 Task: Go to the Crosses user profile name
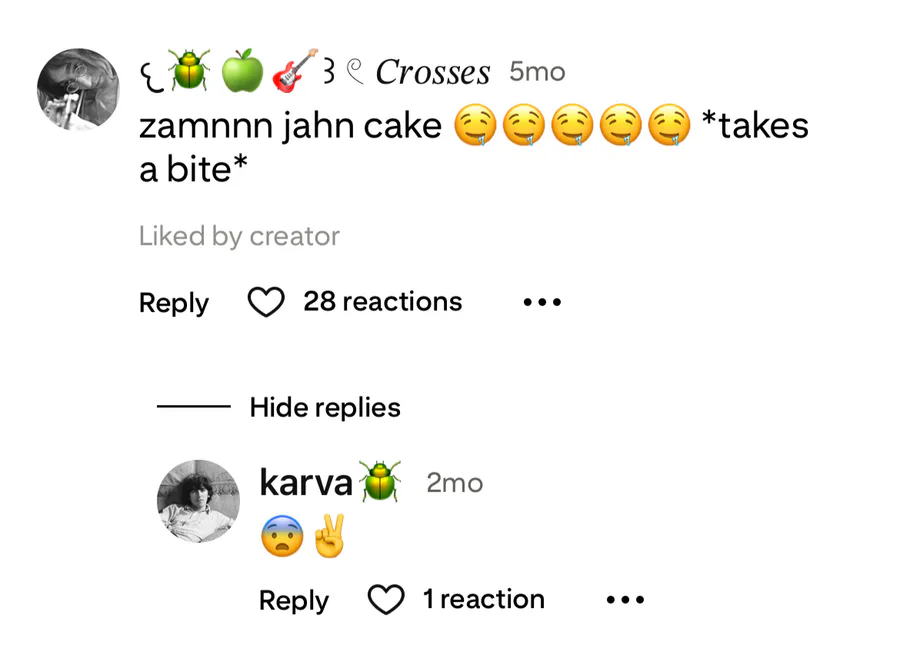432,73
